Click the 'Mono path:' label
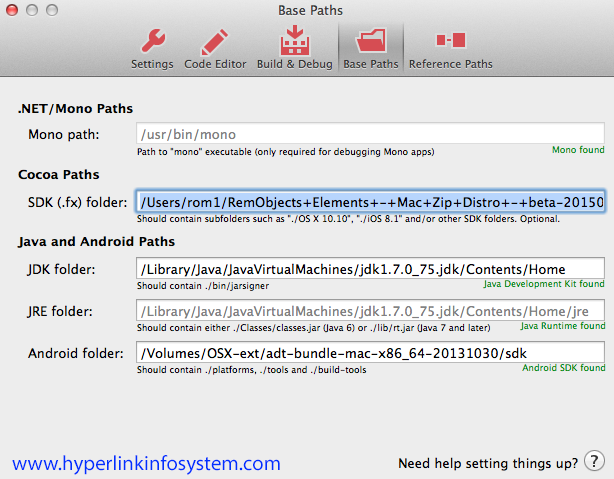The height and width of the screenshot is (479, 614). 63,135
